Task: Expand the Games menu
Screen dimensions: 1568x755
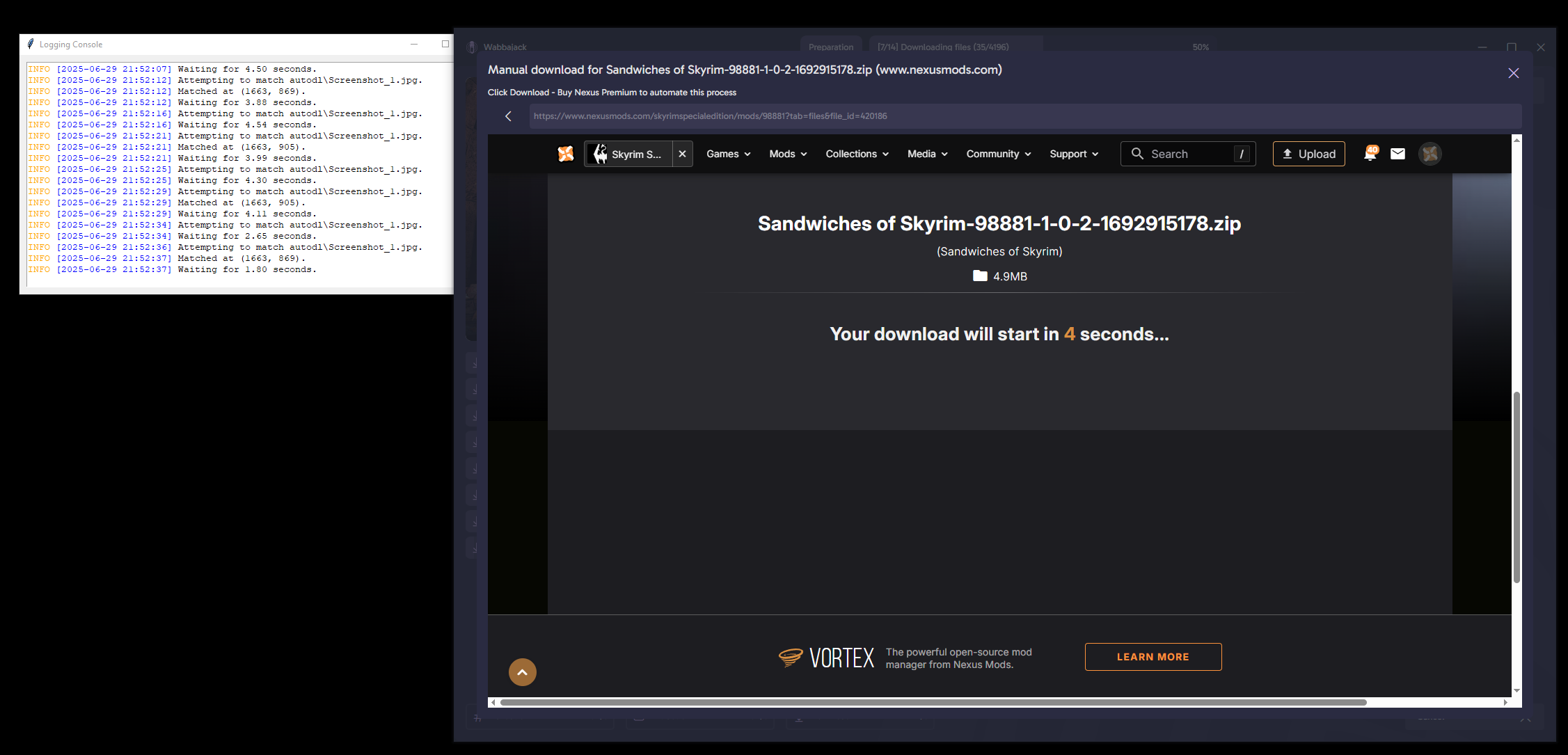Action: pos(729,154)
